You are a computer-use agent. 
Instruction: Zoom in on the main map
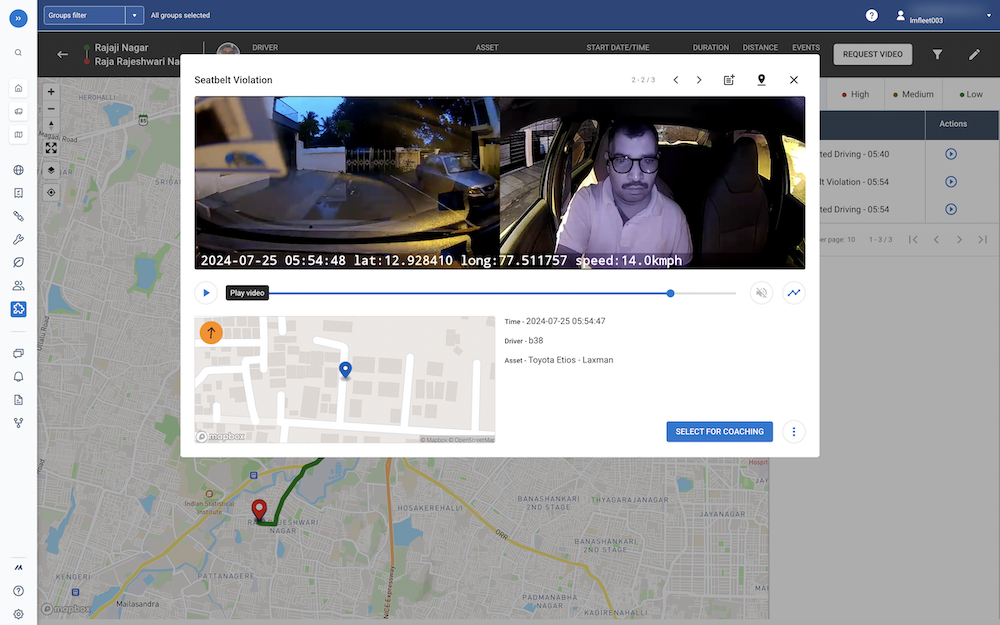[x=51, y=91]
